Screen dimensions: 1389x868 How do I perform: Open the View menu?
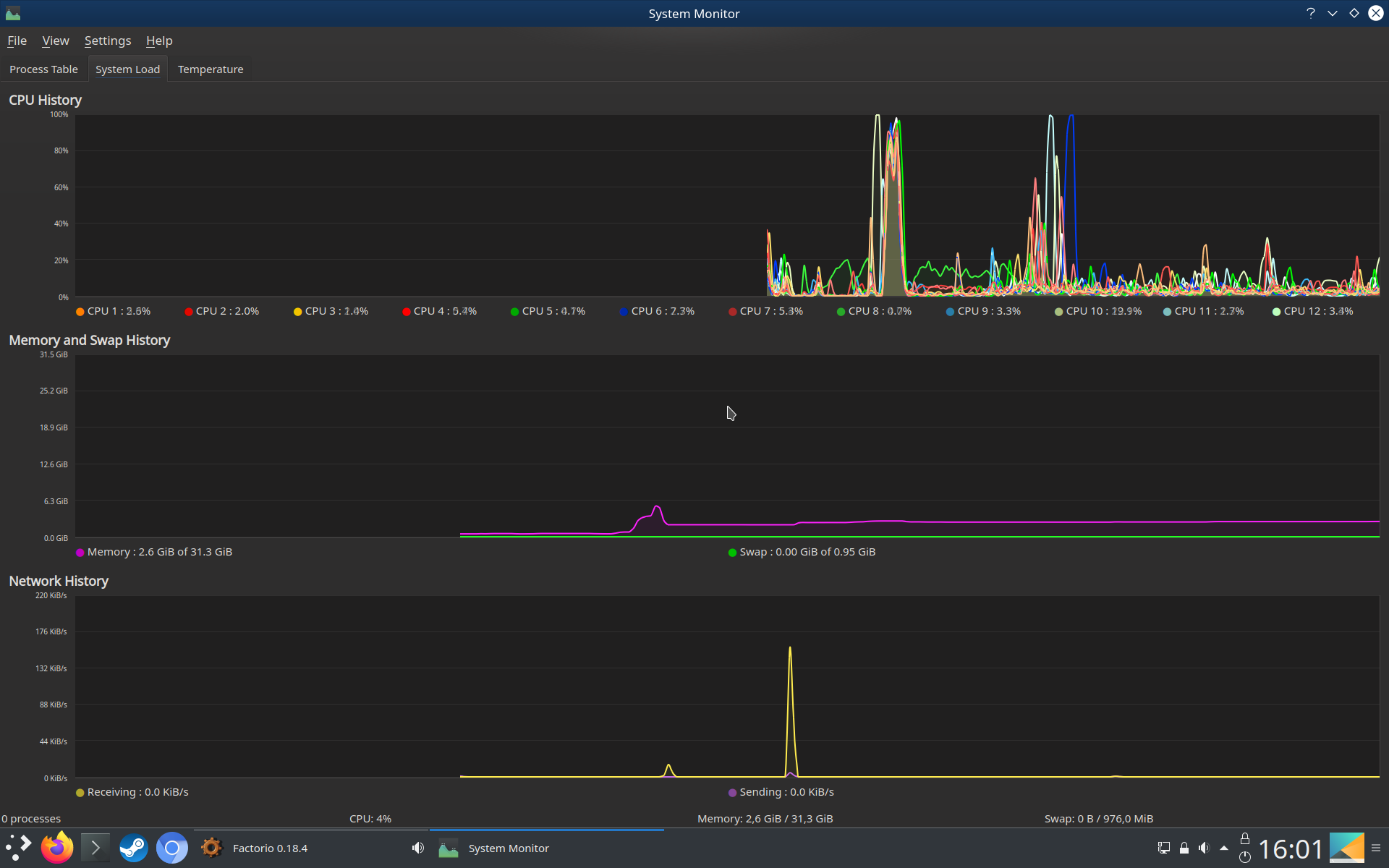pyautogui.click(x=56, y=41)
